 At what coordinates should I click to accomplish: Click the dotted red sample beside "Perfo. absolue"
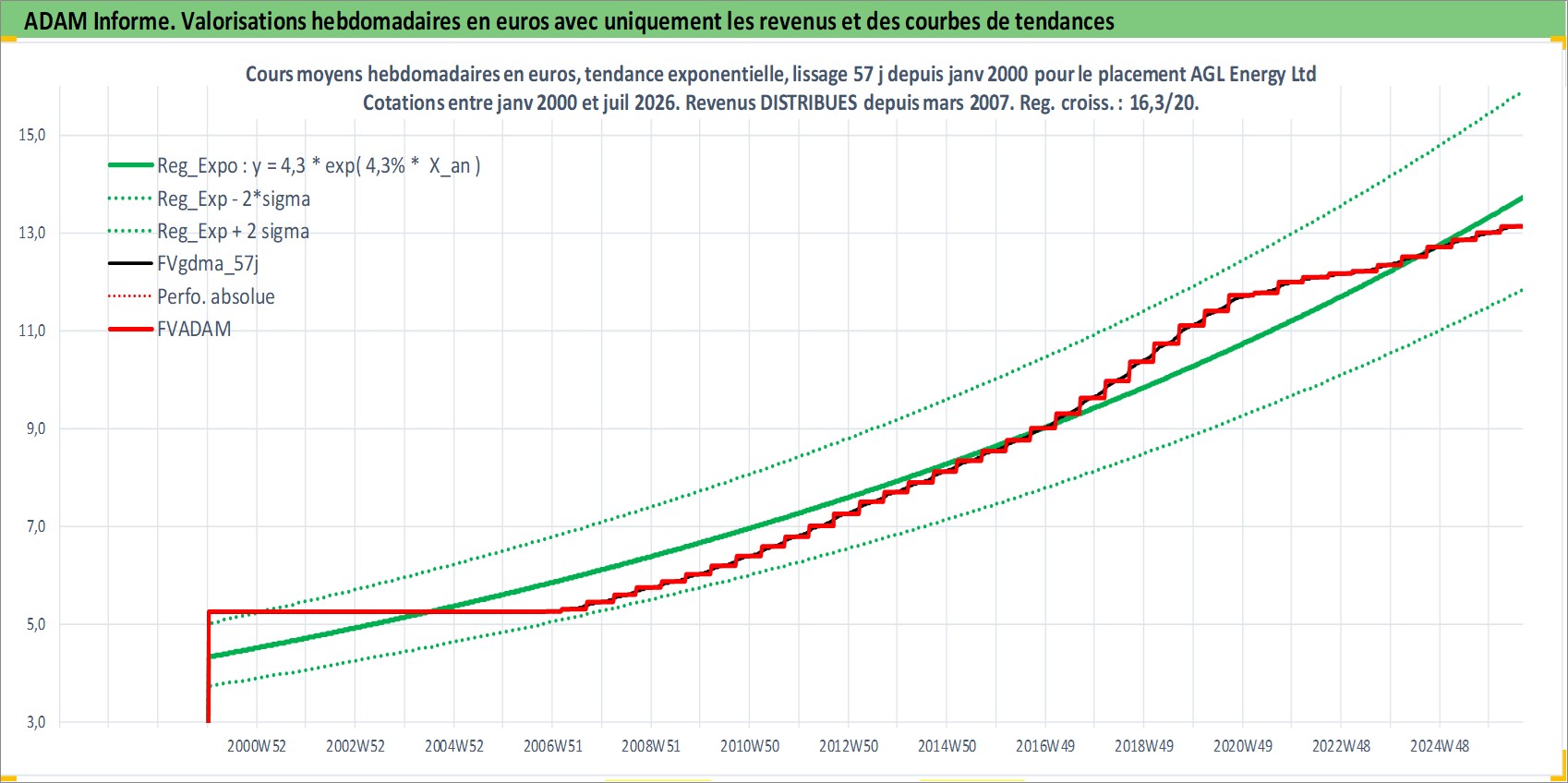pos(130,296)
